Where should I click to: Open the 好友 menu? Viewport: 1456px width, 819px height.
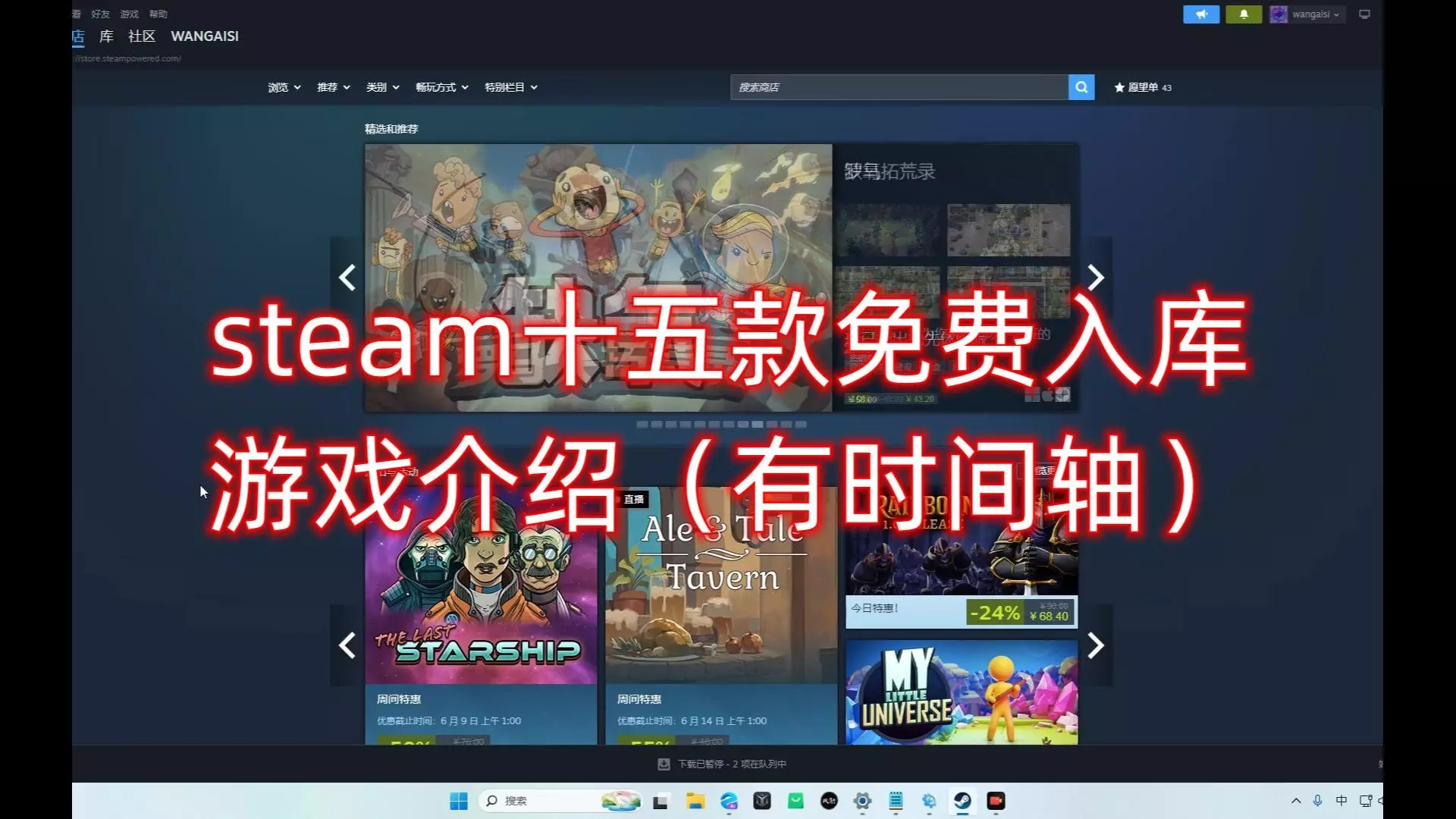(x=100, y=14)
